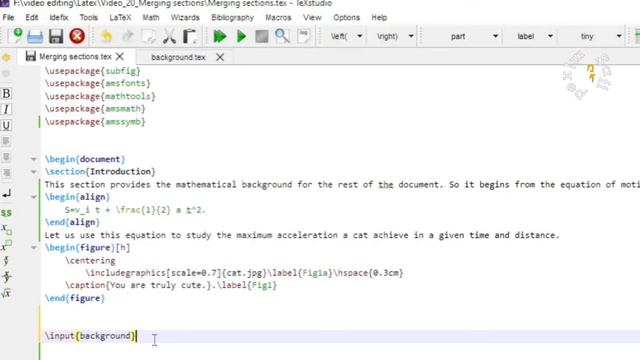This screenshot has height=360, width=640.
Task: Paste from clipboard icon
Action: tap(190, 36)
